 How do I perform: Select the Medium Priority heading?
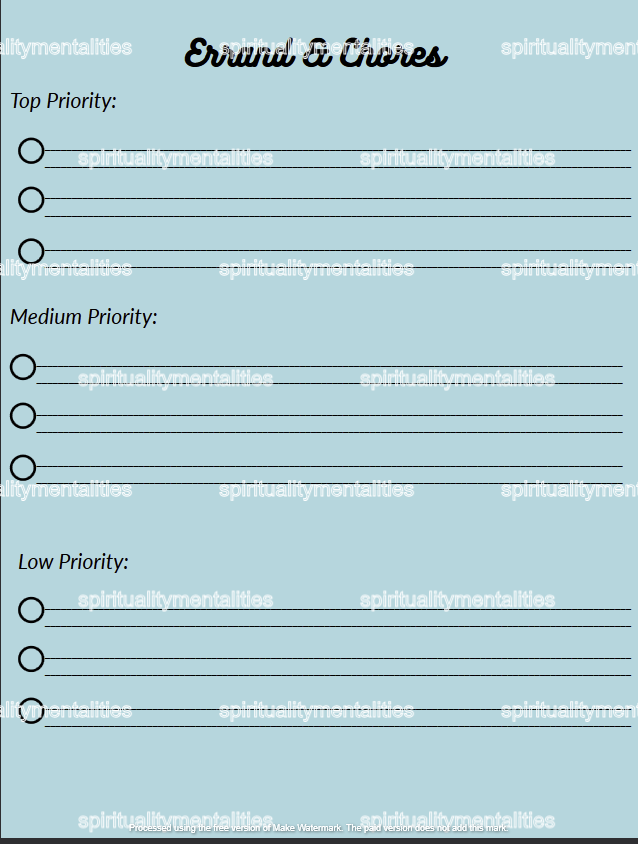(84, 317)
